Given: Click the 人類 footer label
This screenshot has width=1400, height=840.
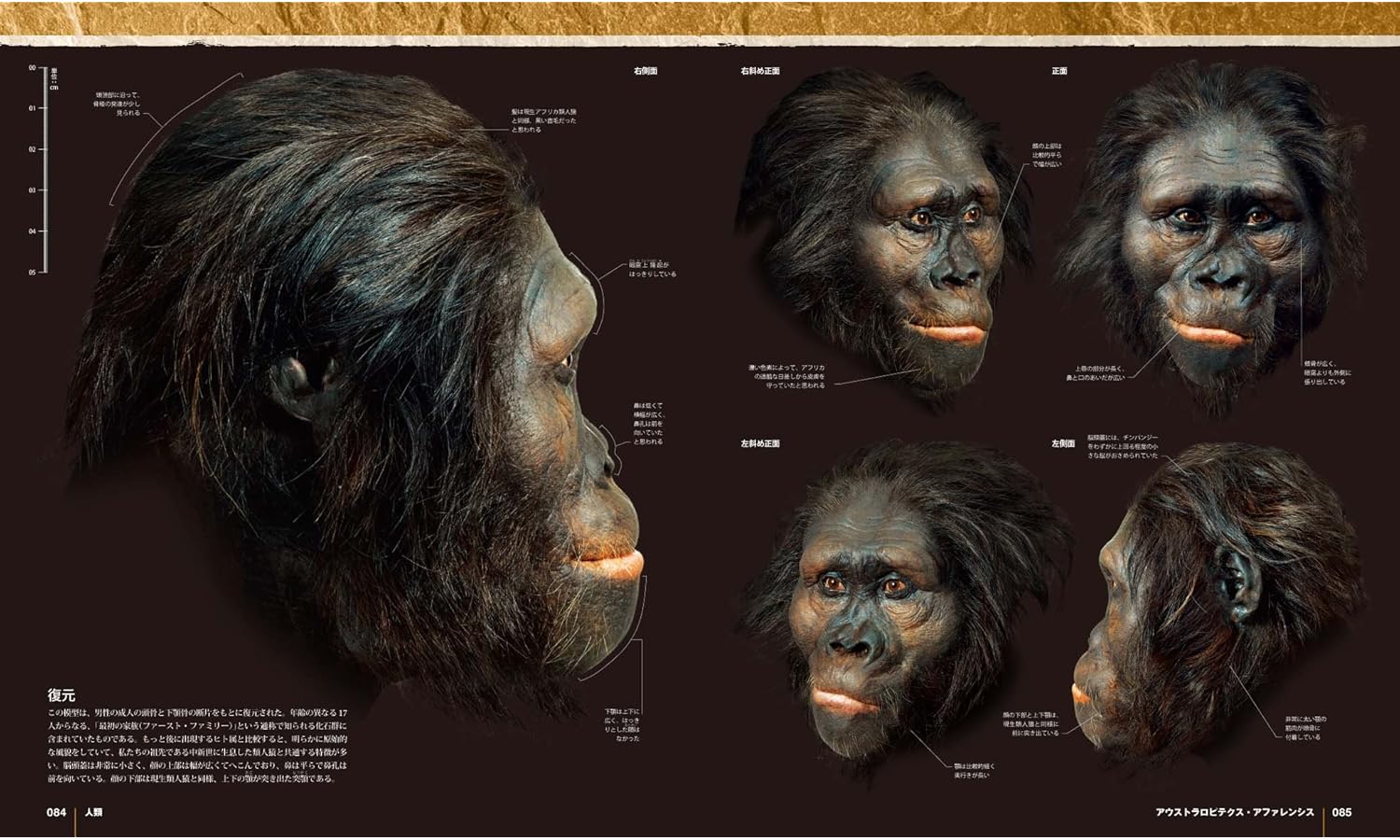Looking at the screenshot, I should click(93, 812).
